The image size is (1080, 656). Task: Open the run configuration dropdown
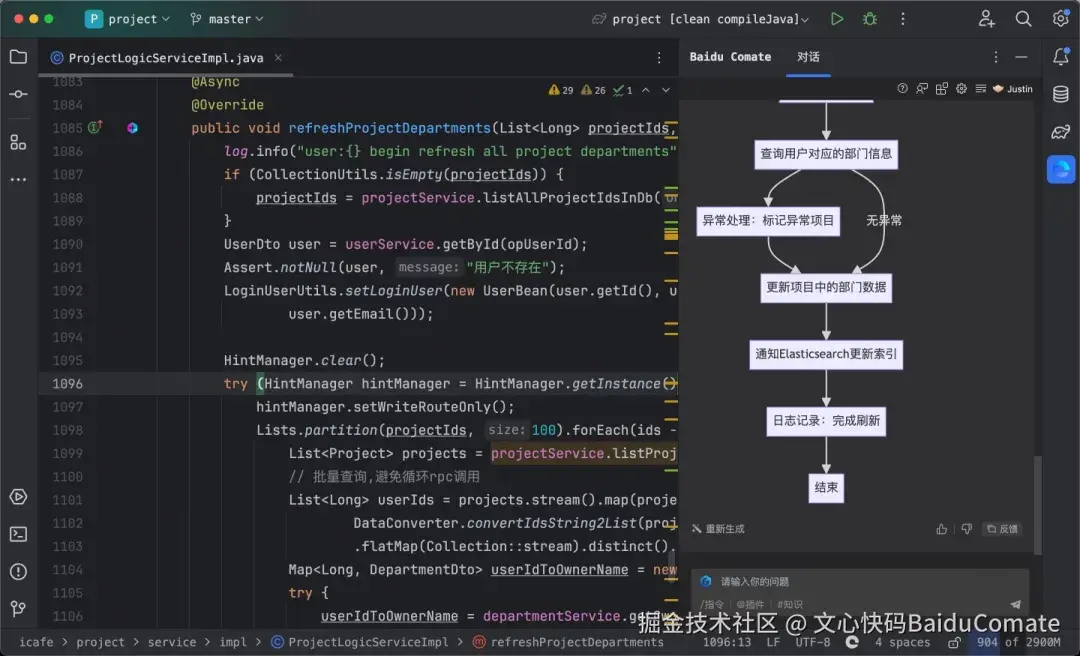(700, 19)
